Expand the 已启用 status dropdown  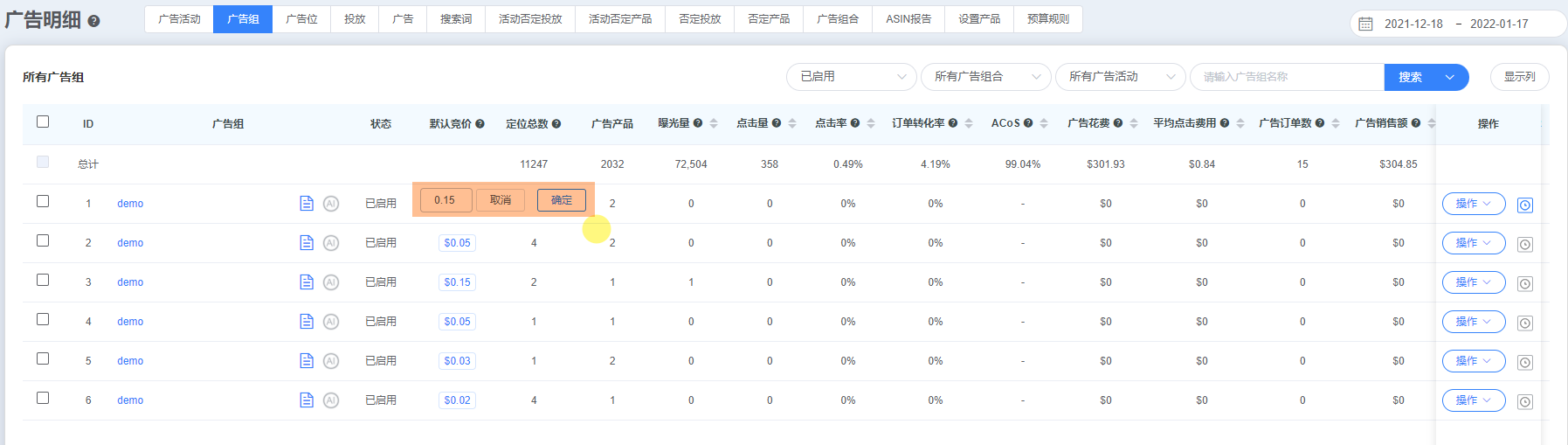pyautogui.click(x=852, y=77)
